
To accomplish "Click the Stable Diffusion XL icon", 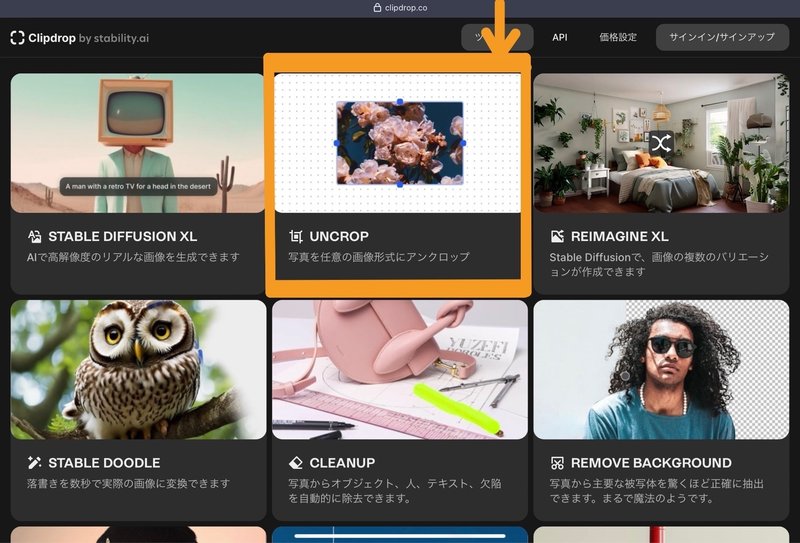I will [x=34, y=236].
